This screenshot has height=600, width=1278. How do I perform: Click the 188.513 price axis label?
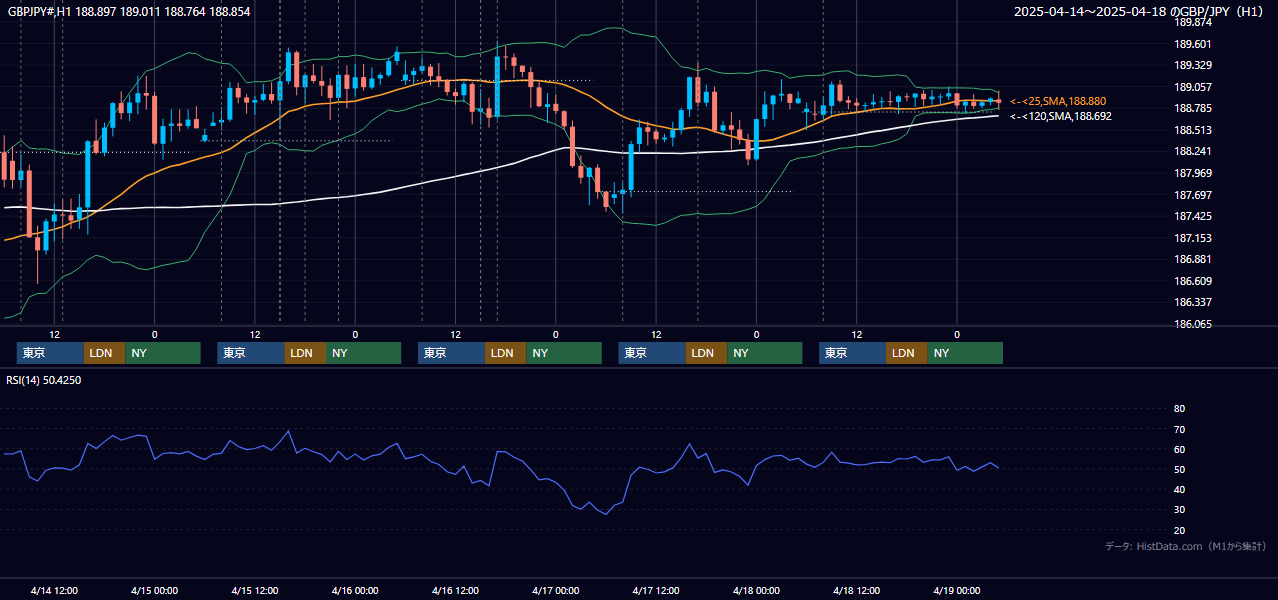click(1192, 130)
